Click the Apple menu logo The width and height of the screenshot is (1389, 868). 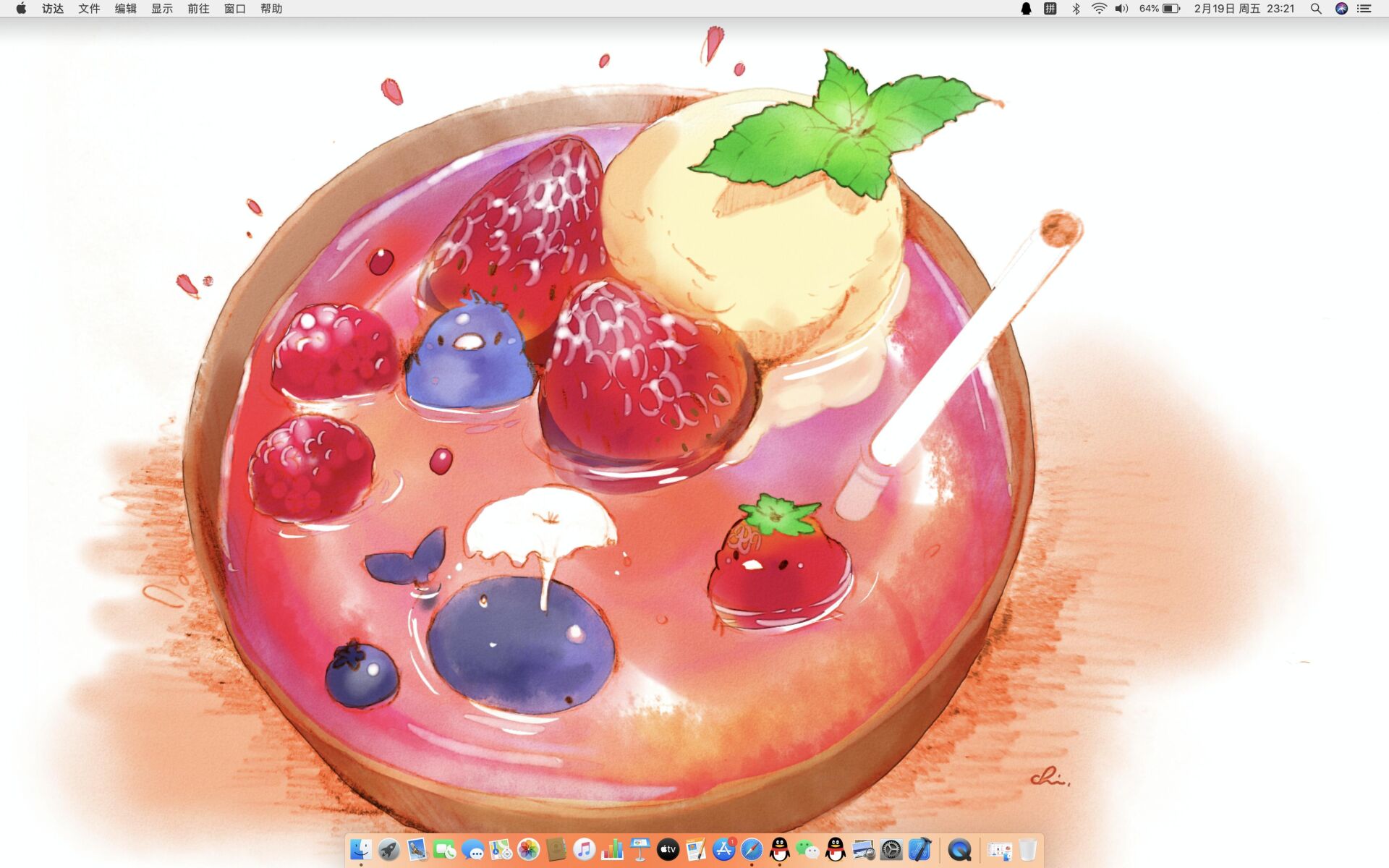pos(21,9)
